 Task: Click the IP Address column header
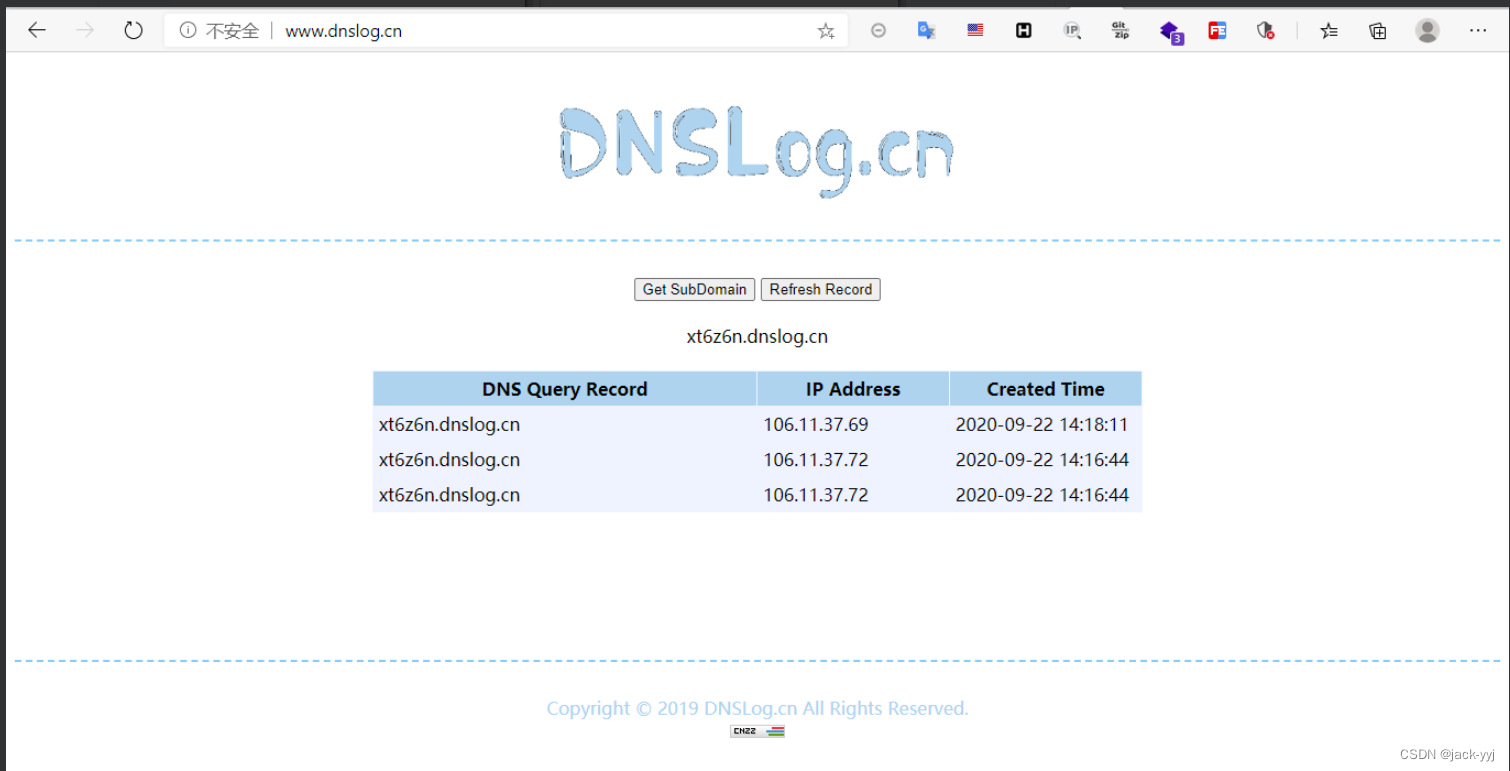click(853, 389)
